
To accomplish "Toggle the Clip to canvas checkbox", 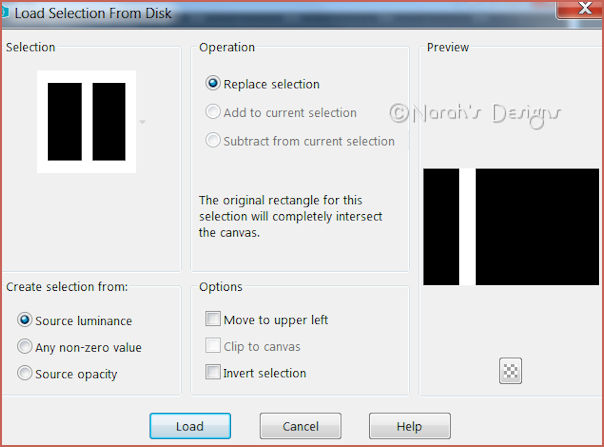I will pyautogui.click(x=212, y=347).
